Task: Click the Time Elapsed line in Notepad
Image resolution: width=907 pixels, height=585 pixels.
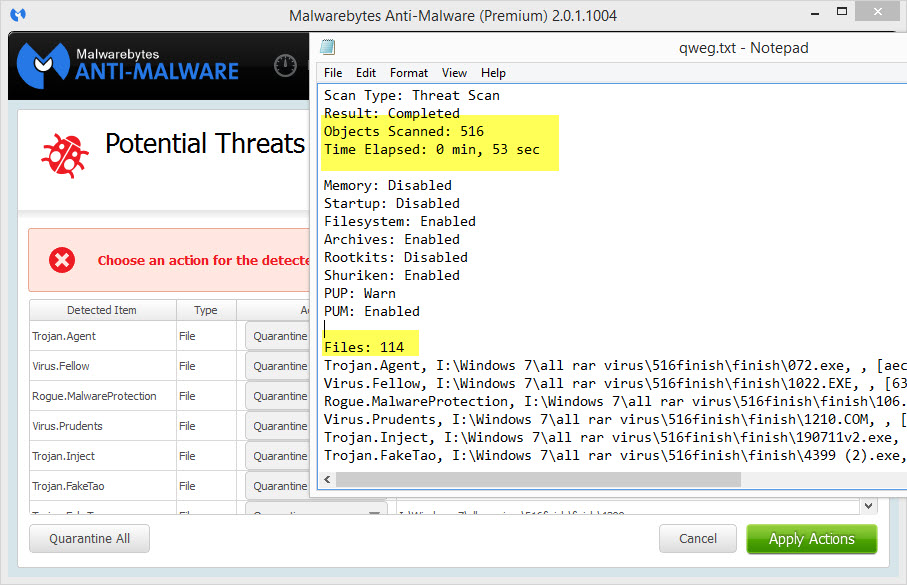Action: [432, 149]
